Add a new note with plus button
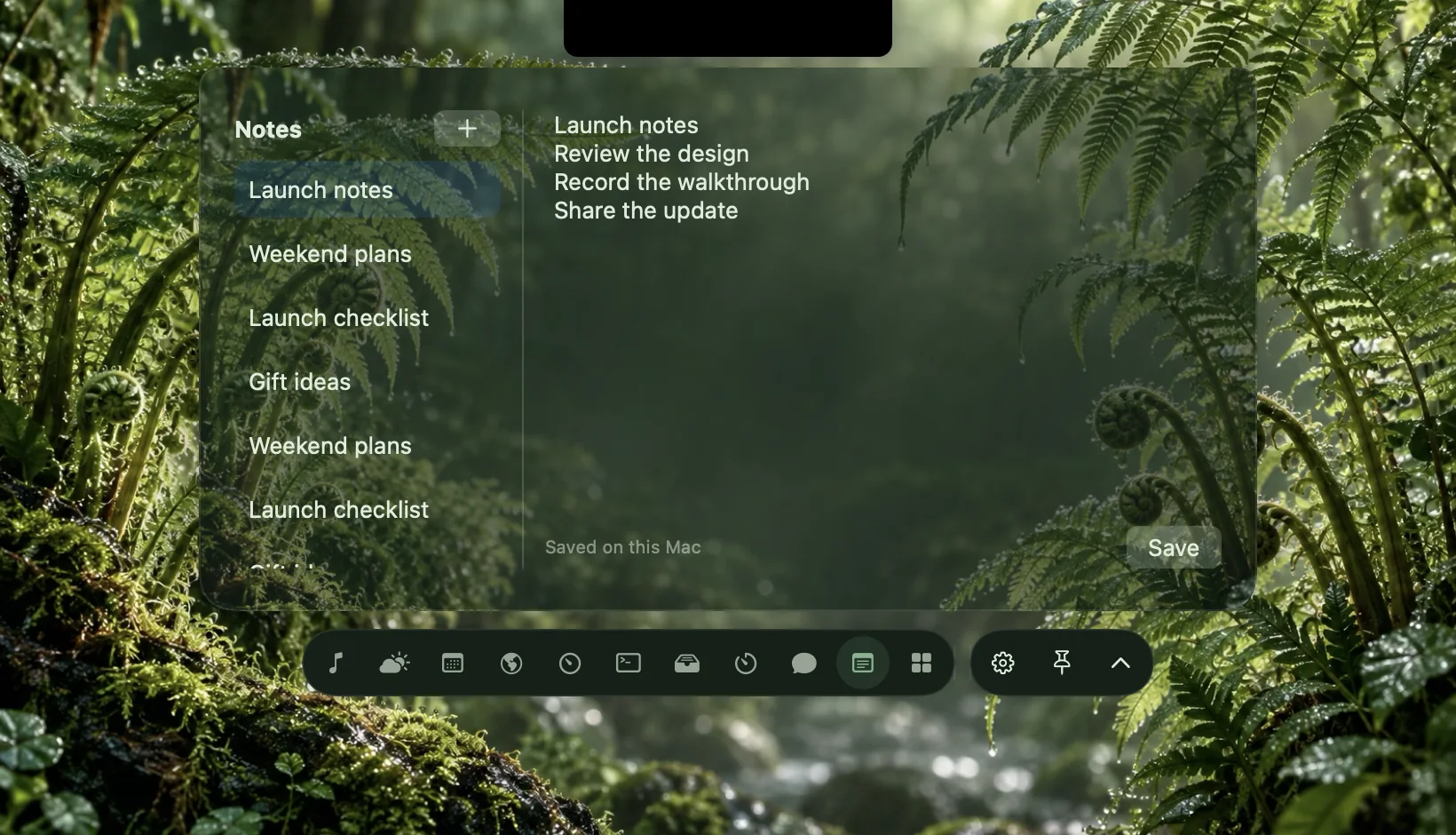 pyautogui.click(x=467, y=129)
